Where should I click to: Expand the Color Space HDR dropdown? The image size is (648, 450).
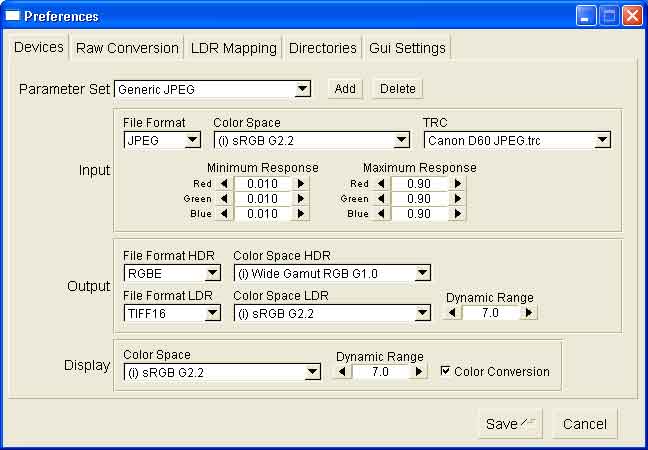pos(332,273)
